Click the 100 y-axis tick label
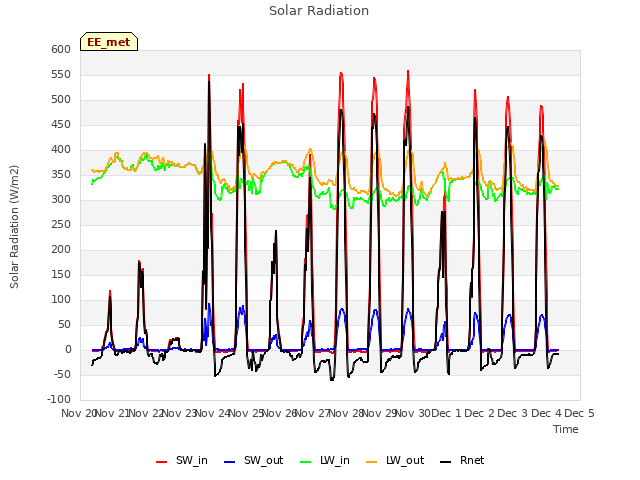 tap(61, 300)
